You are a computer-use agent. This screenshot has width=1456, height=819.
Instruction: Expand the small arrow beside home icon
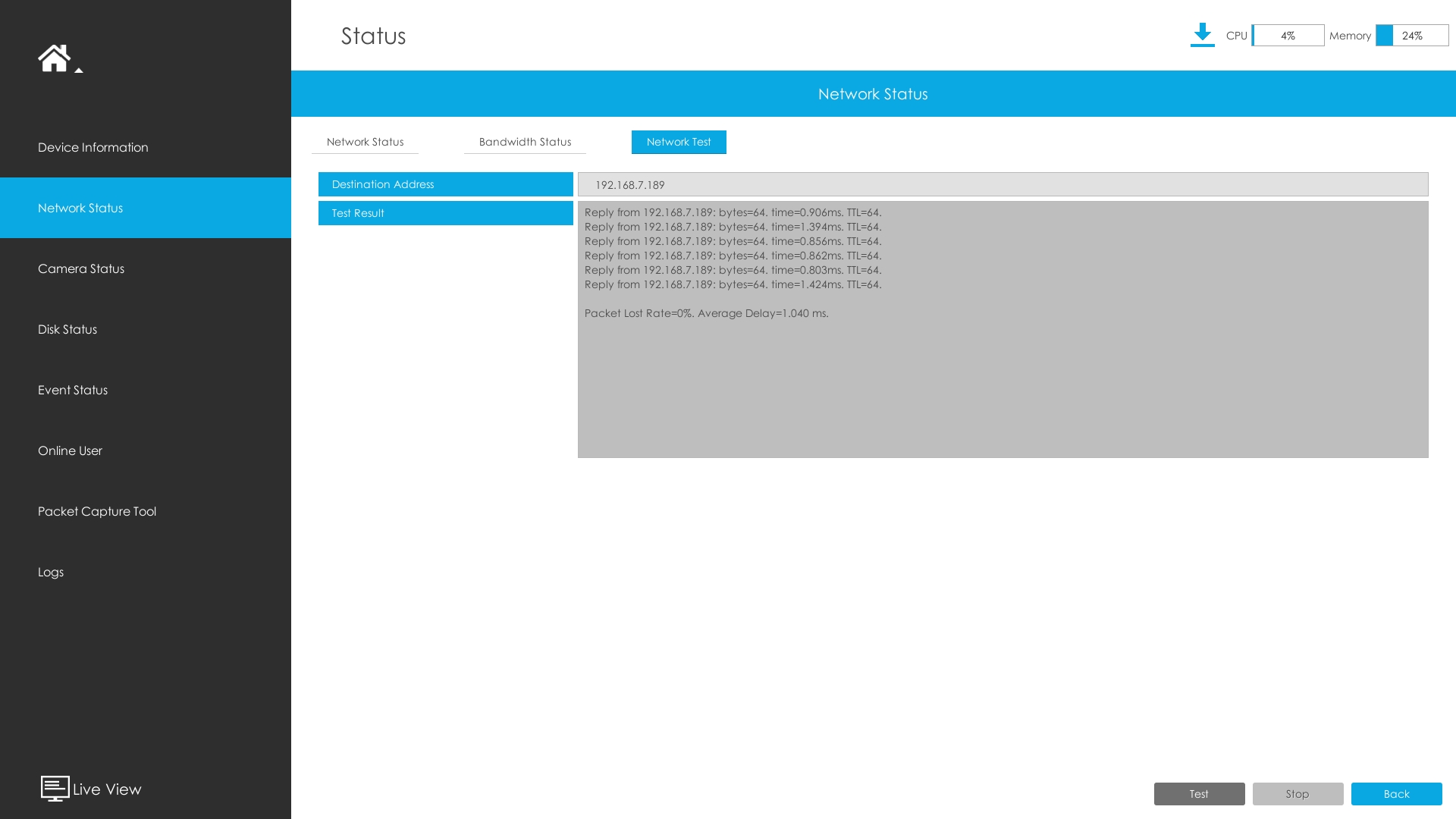(x=79, y=70)
